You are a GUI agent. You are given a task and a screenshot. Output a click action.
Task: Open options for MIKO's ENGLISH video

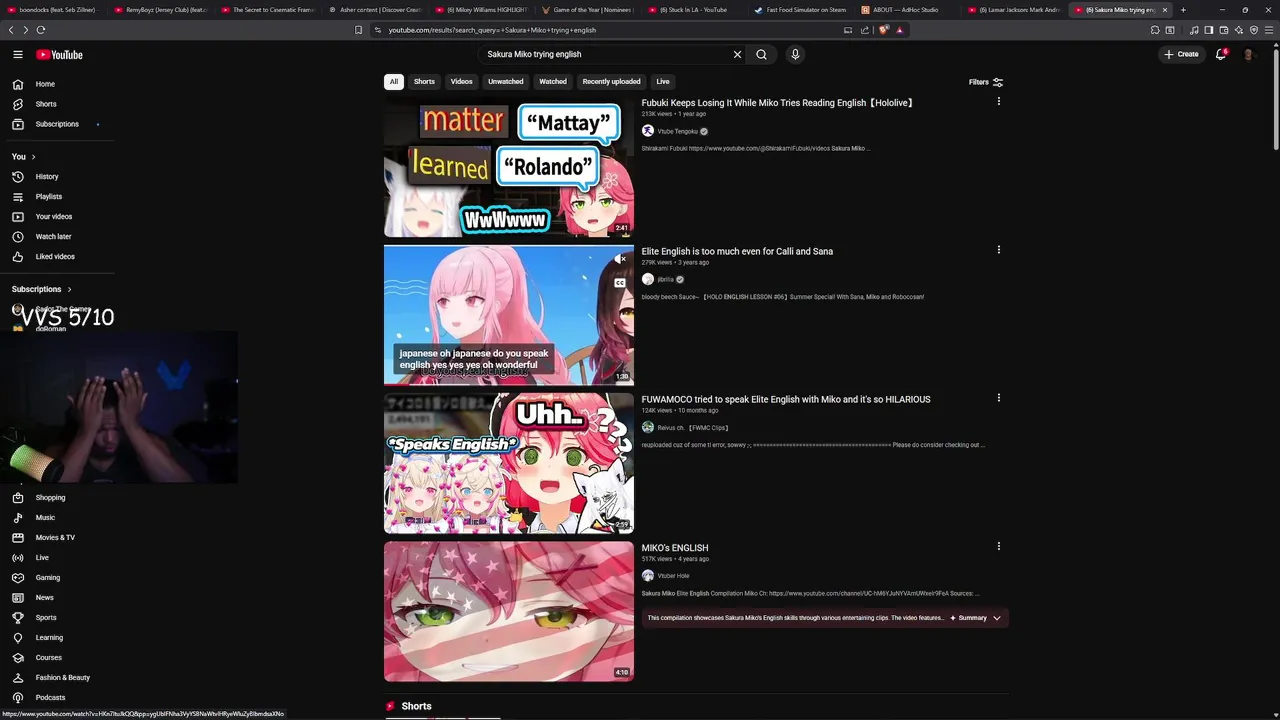(998, 546)
